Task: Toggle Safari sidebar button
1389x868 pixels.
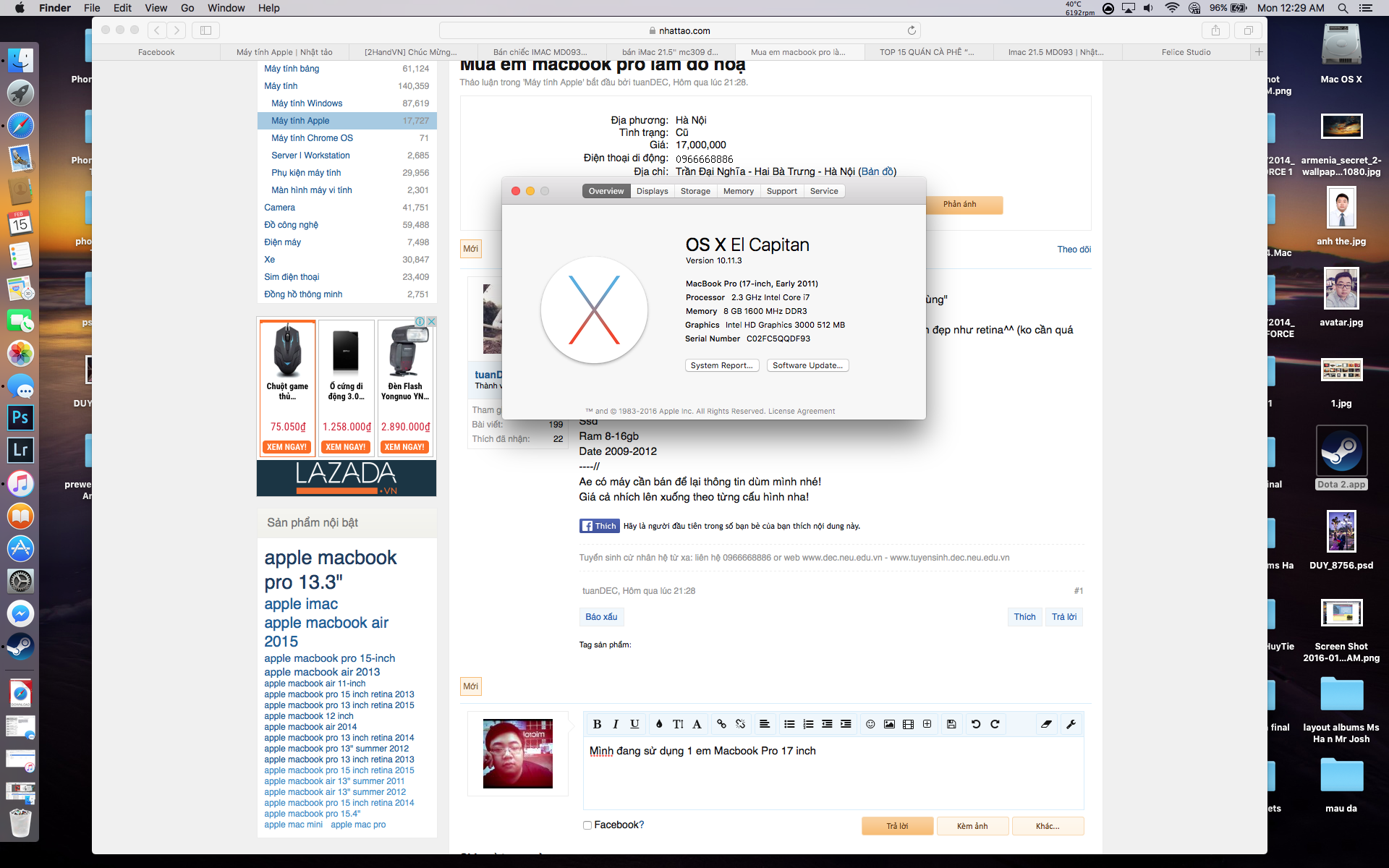Action: [205, 30]
